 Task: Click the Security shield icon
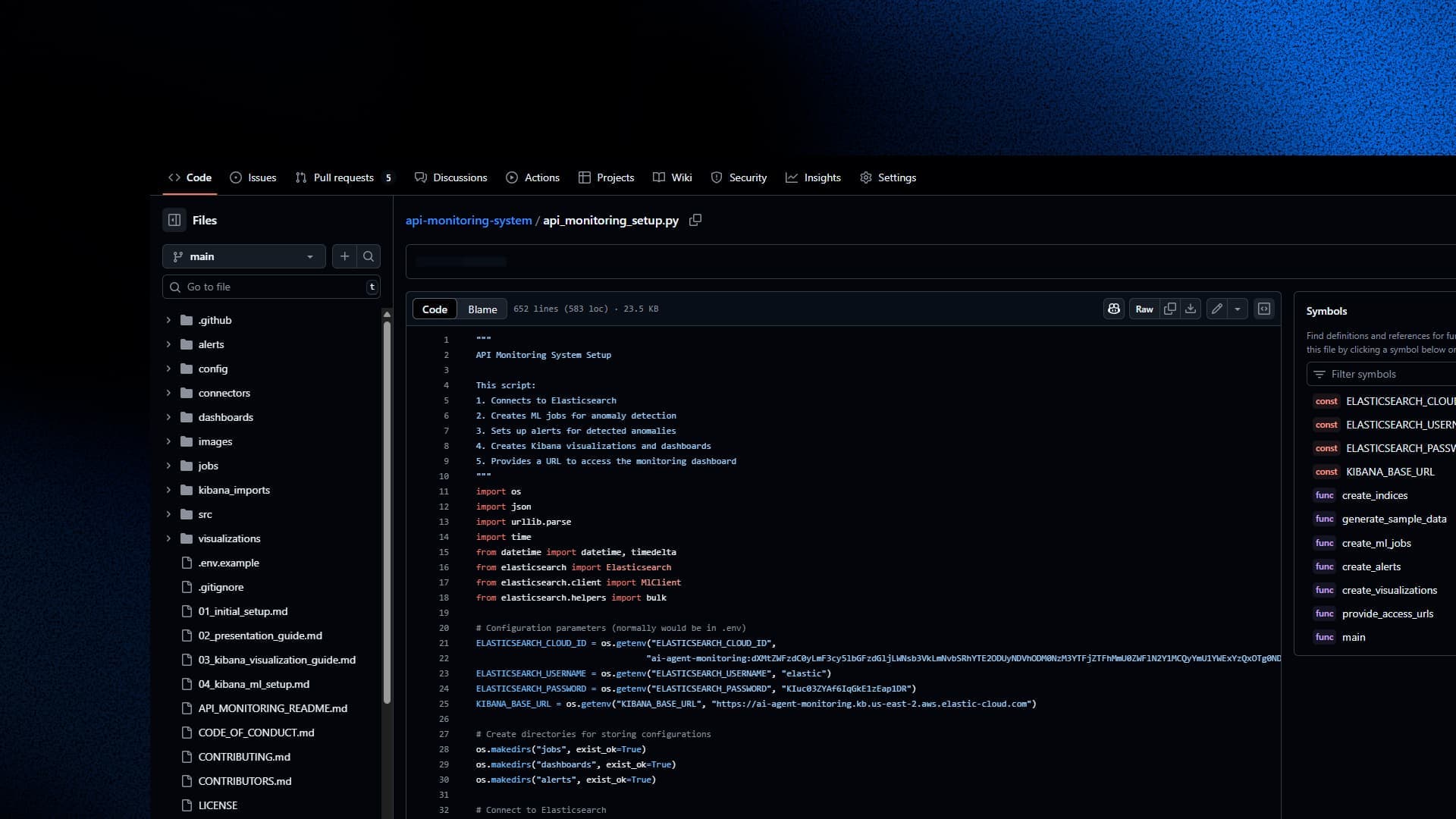[x=717, y=177]
